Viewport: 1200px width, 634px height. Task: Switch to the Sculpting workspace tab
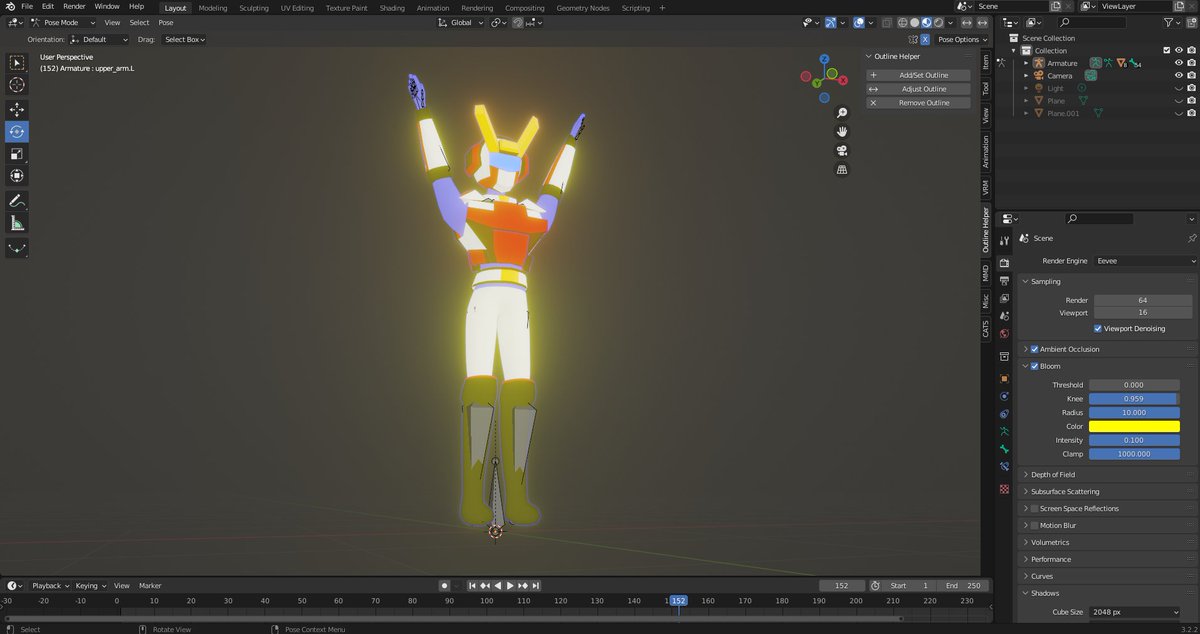(x=253, y=7)
